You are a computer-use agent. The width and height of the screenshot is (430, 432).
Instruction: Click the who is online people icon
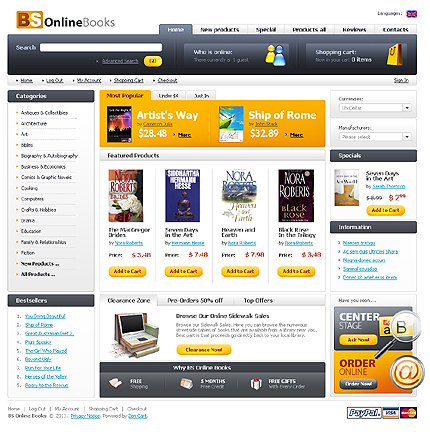[275, 55]
